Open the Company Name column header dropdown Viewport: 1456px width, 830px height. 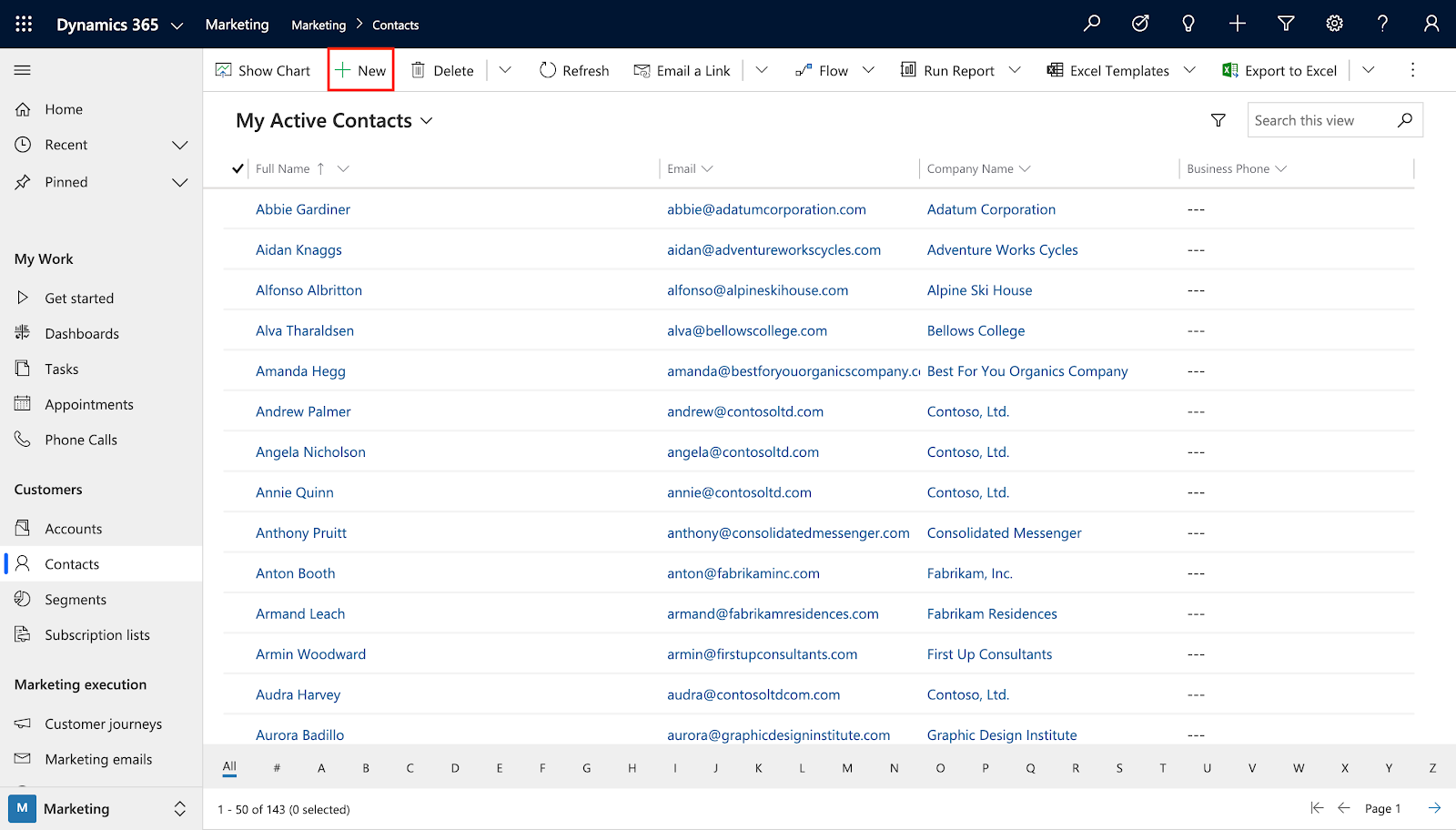(x=1026, y=168)
